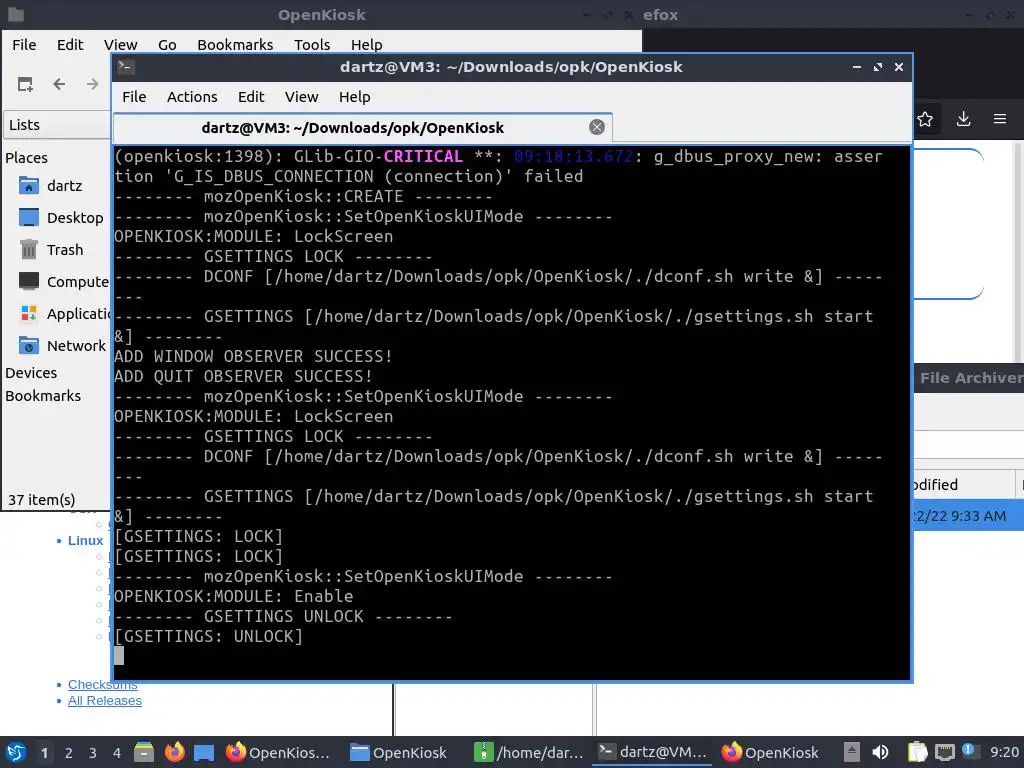Open the terminal Edit menu
Viewport: 1024px width, 768px height.
[251, 97]
